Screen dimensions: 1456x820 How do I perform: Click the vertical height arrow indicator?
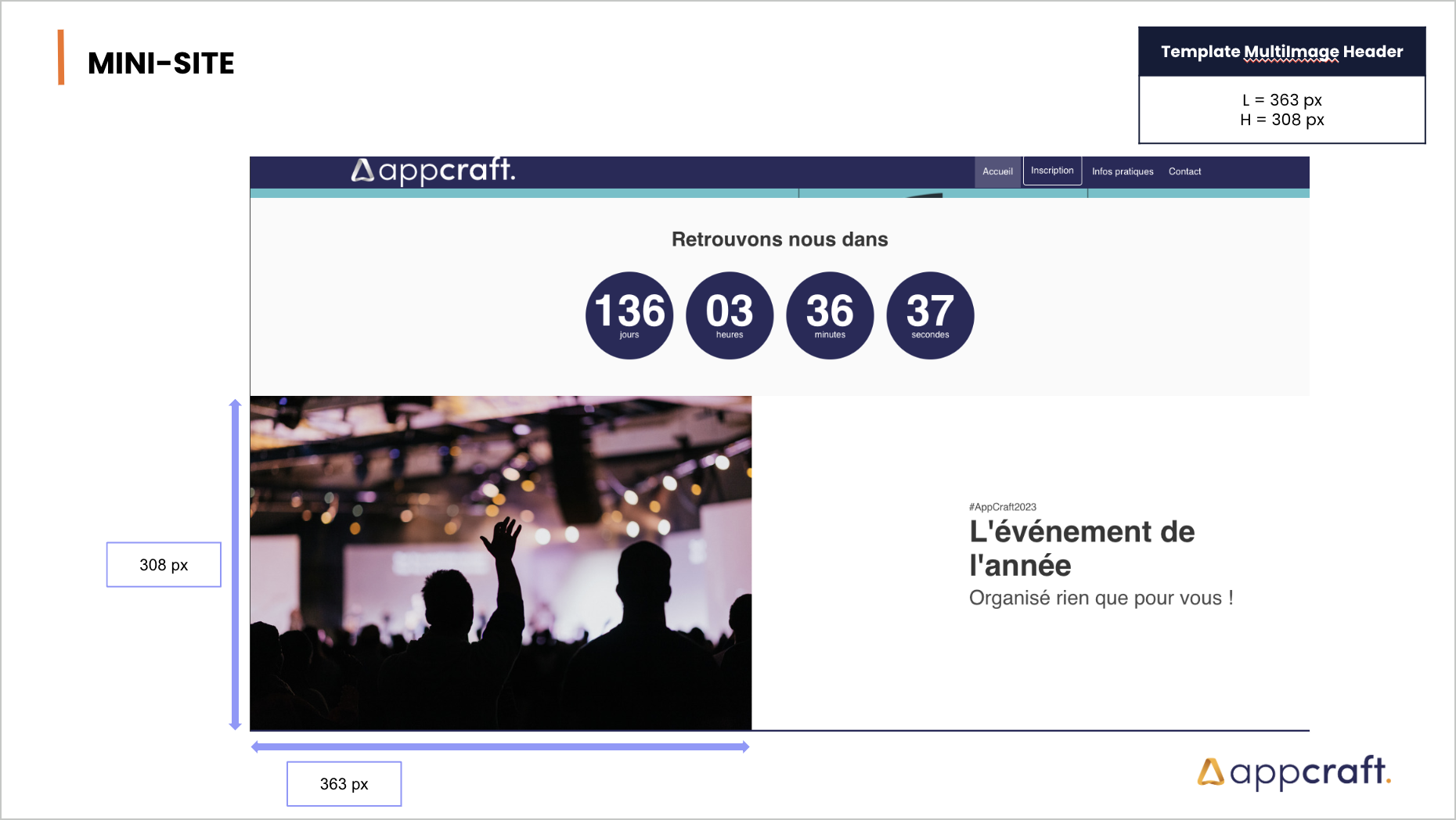(235, 564)
